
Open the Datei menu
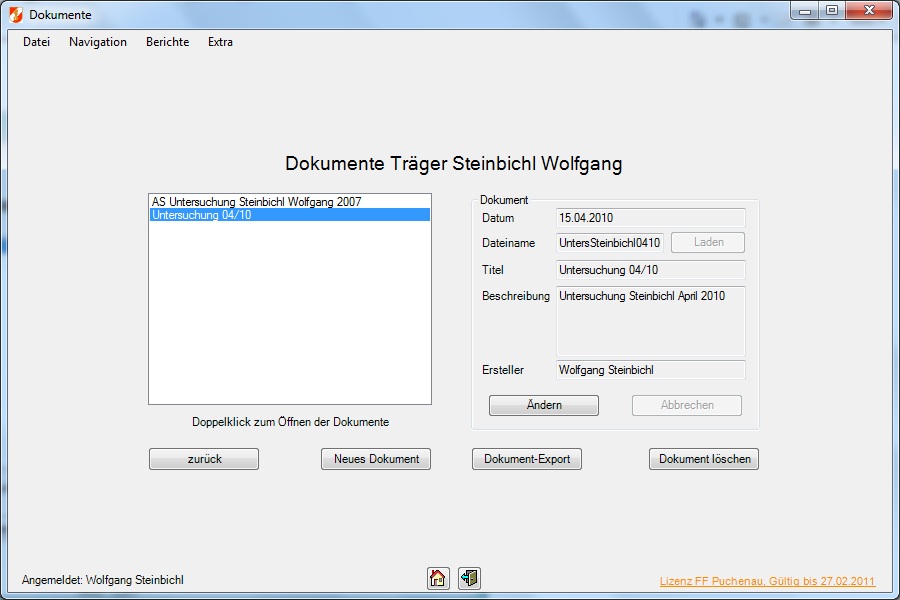pyautogui.click(x=36, y=42)
